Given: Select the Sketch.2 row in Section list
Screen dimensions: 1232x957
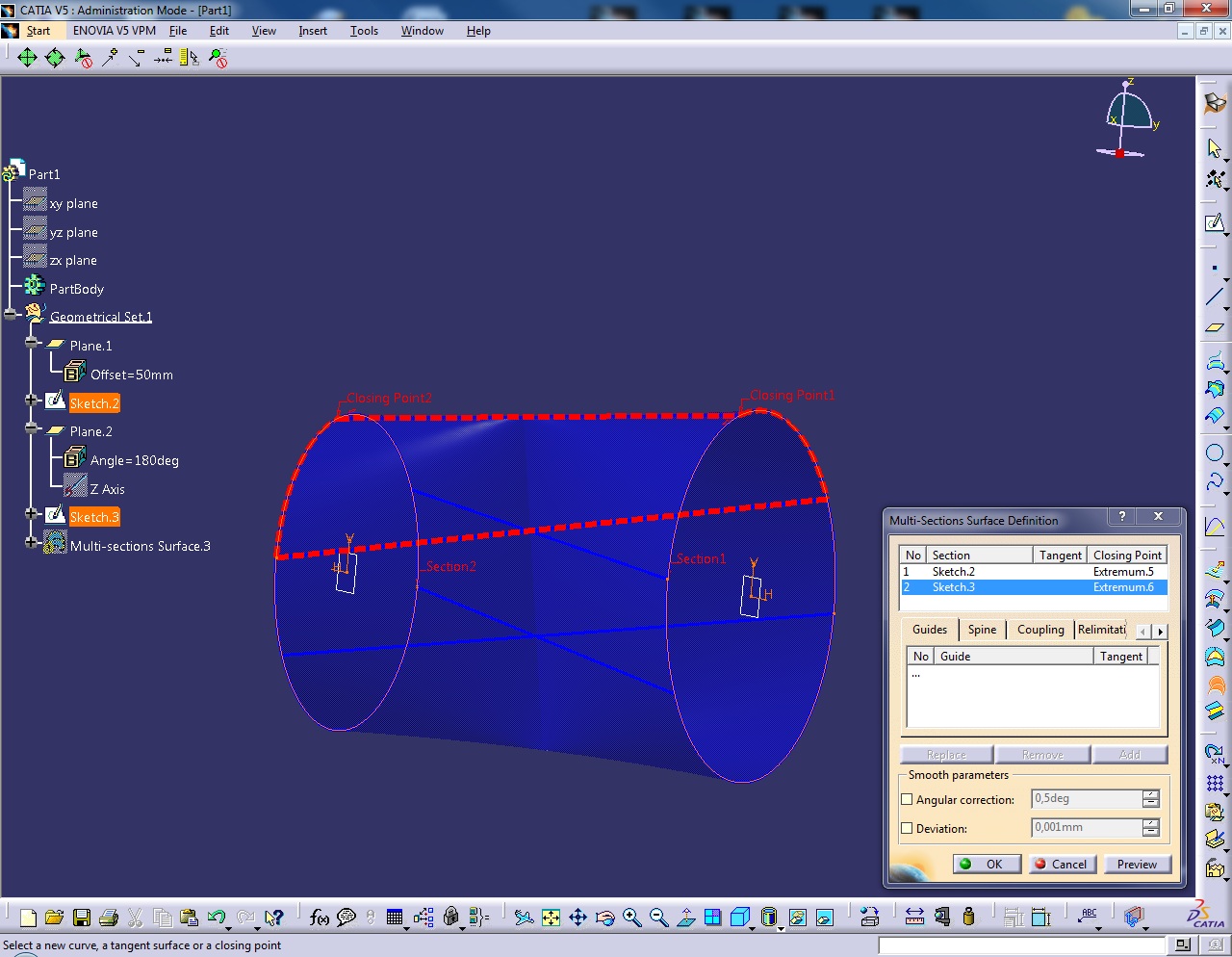Looking at the screenshot, I should 1034,572.
